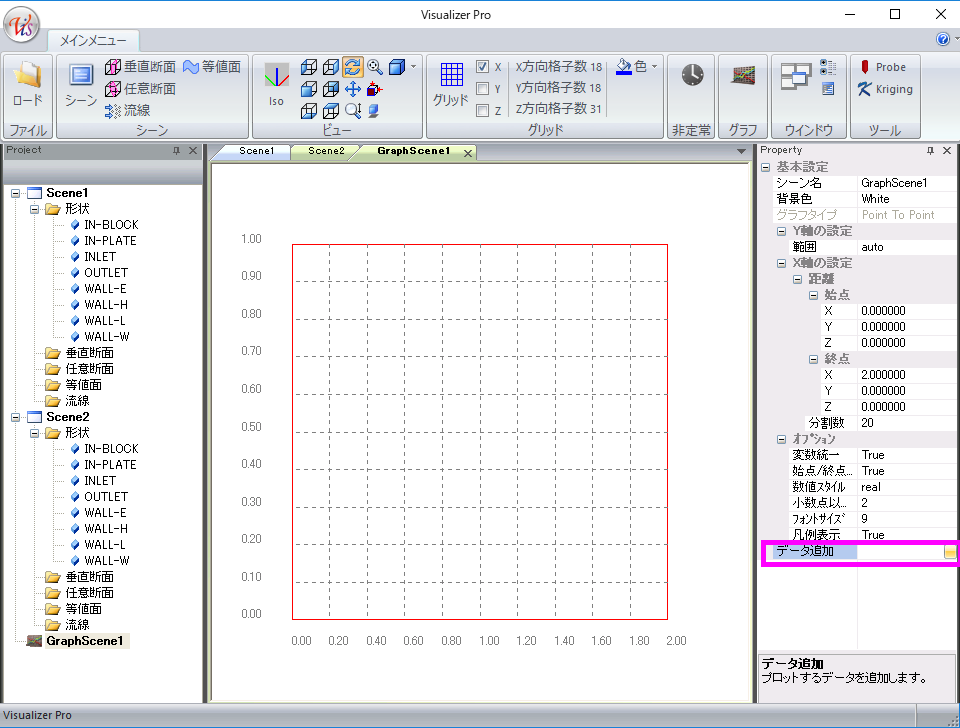
Task: Add a 流線 streamline from the ribbon
Action: coord(127,111)
